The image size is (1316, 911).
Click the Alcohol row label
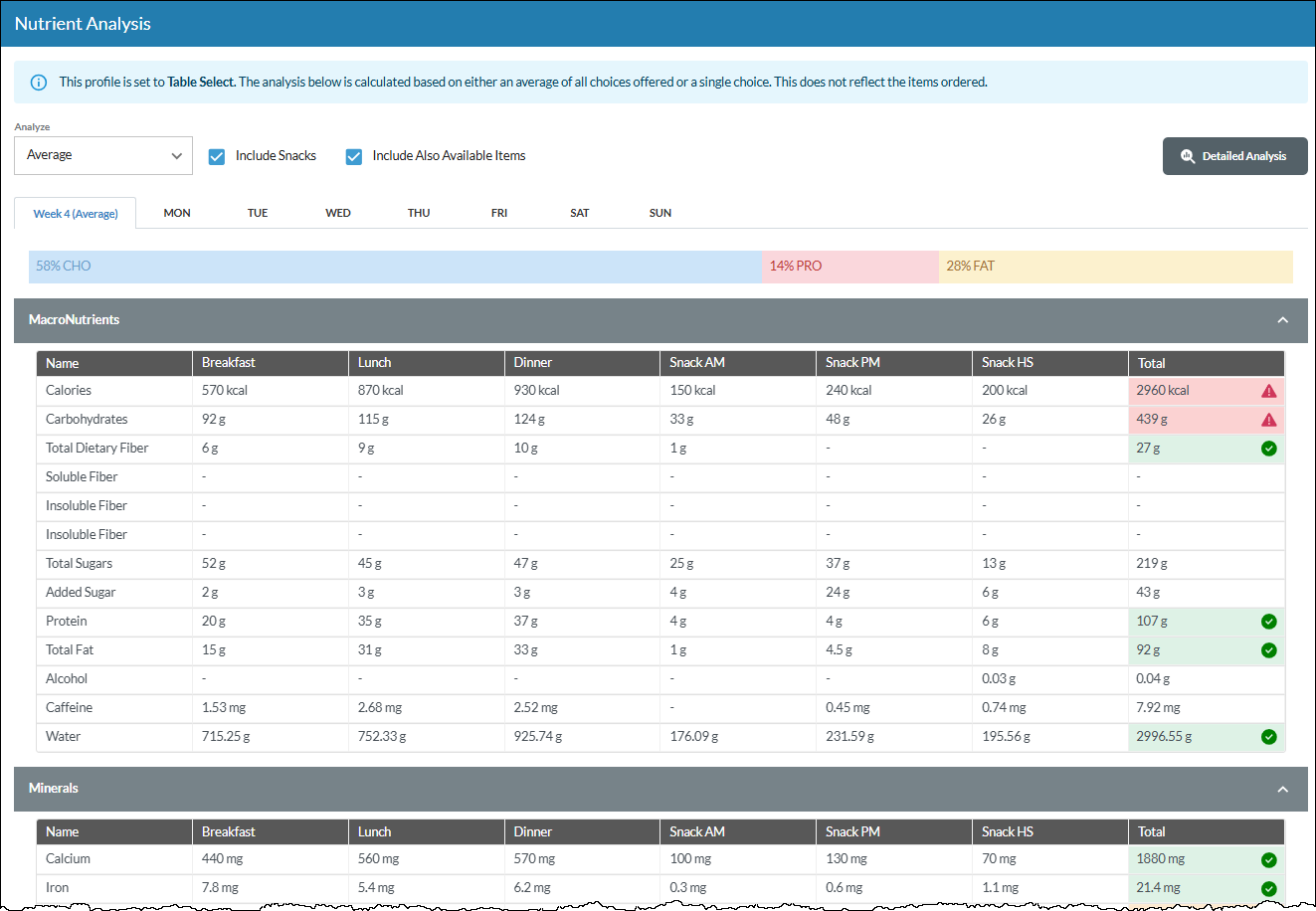(x=67, y=679)
